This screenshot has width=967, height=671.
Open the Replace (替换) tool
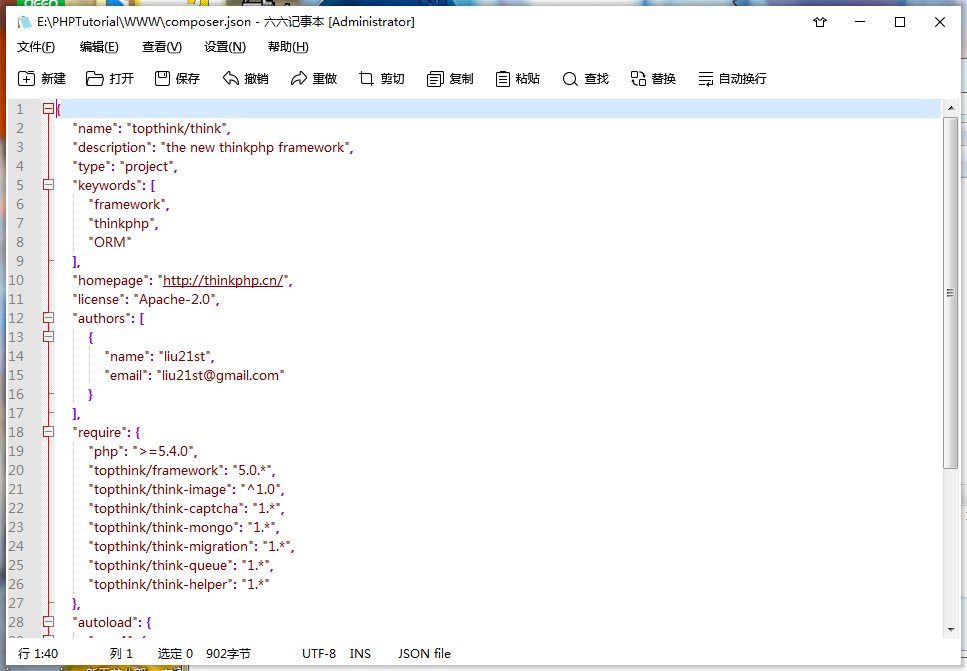(639, 79)
